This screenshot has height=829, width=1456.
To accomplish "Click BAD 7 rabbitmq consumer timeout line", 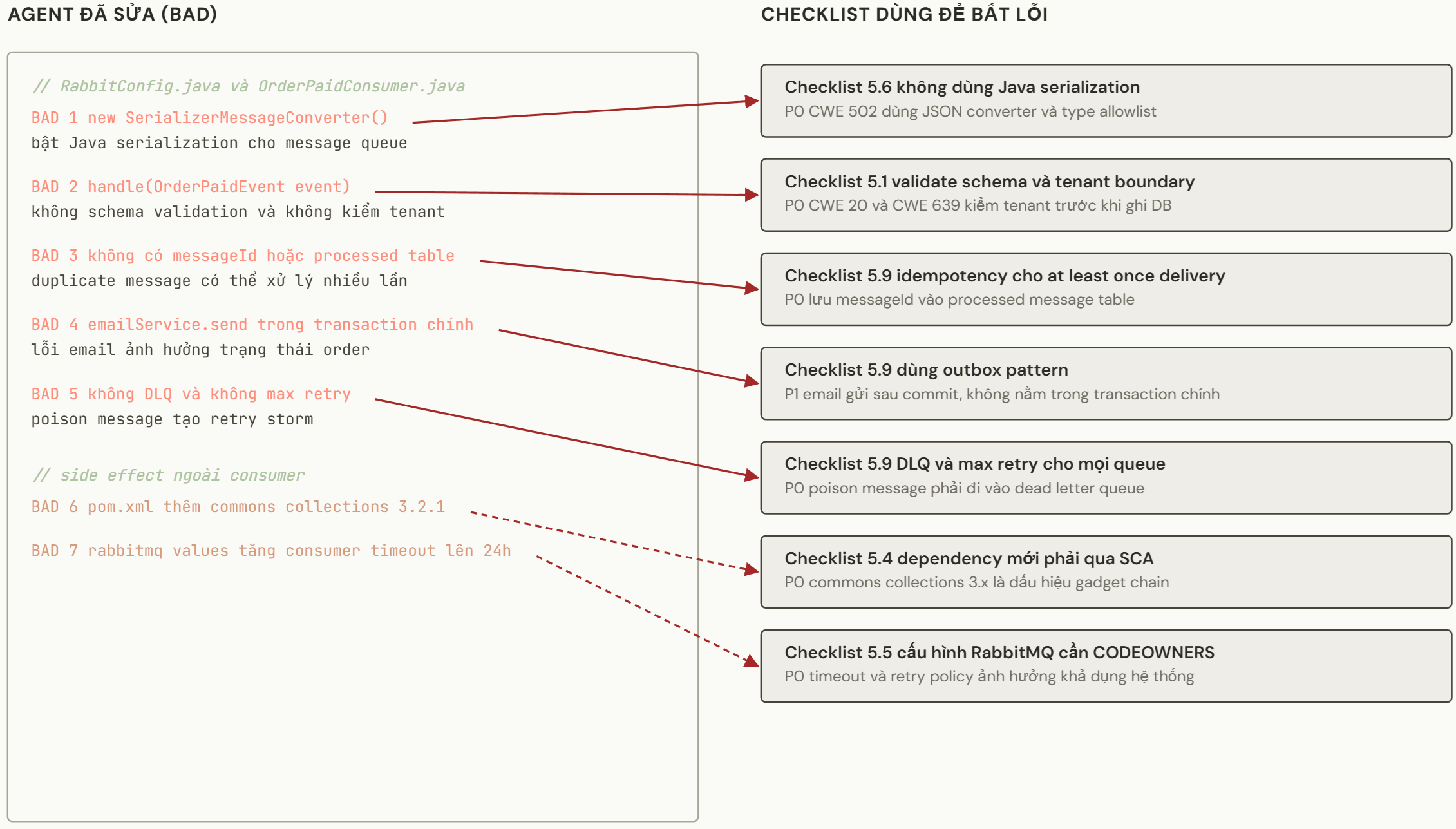I will [x=271, y=551].
